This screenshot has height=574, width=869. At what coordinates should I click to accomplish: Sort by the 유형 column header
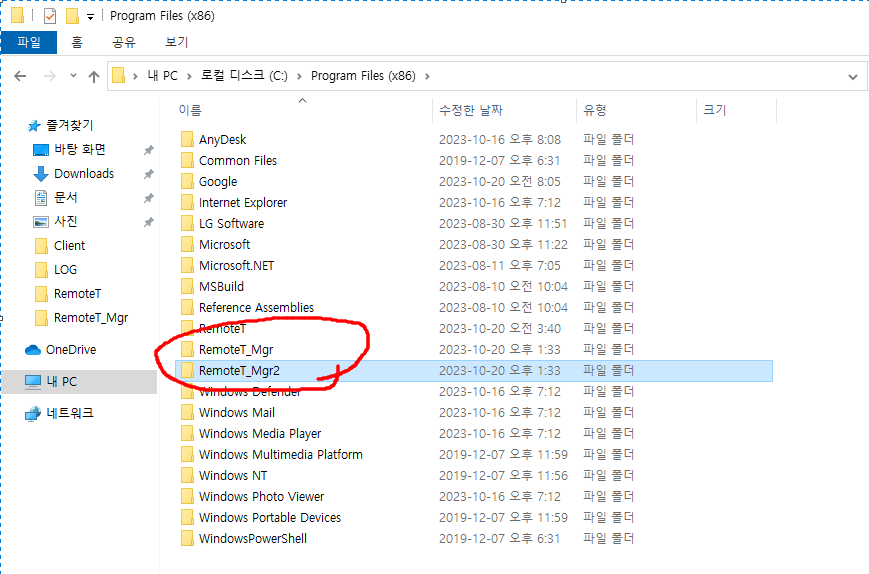[x=595, y=110]
